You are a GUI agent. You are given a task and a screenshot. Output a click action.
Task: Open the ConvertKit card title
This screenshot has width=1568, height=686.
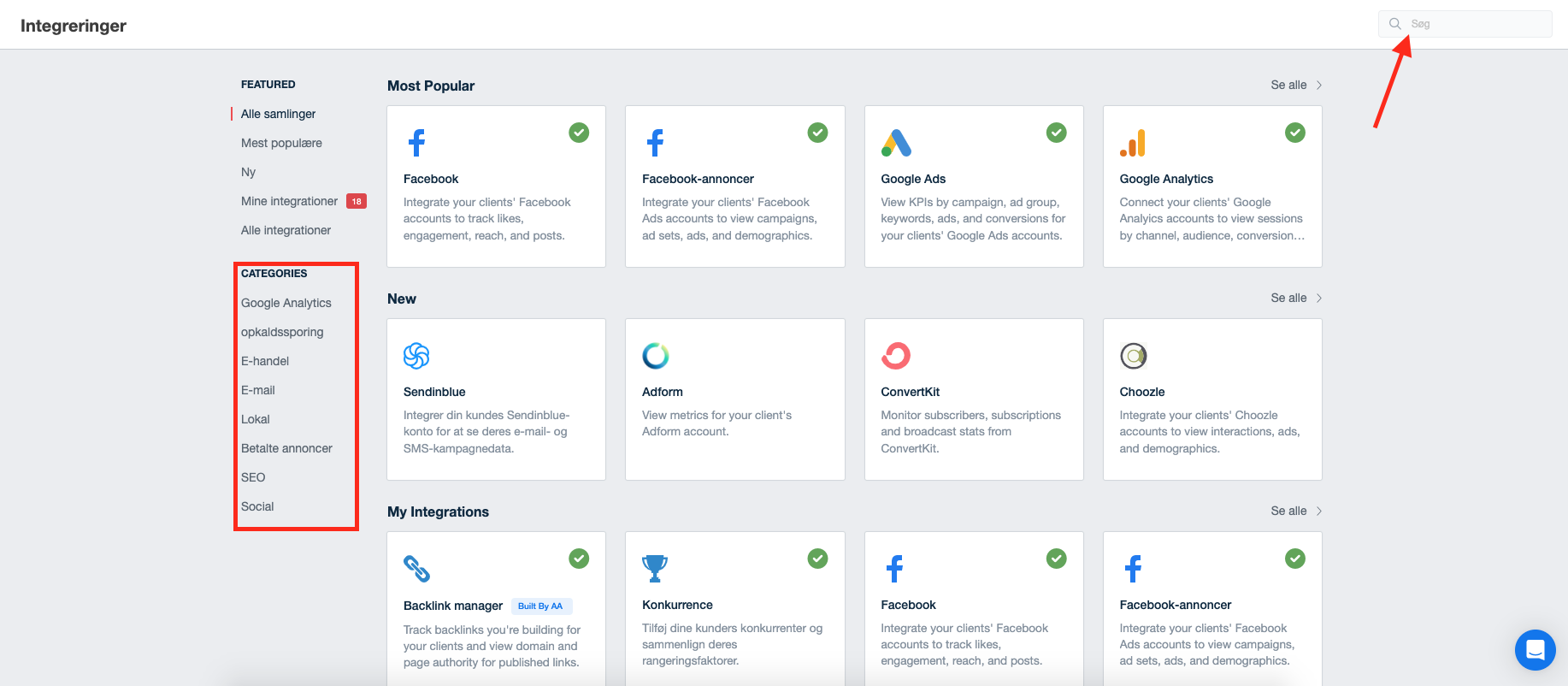tap(911, 392)
